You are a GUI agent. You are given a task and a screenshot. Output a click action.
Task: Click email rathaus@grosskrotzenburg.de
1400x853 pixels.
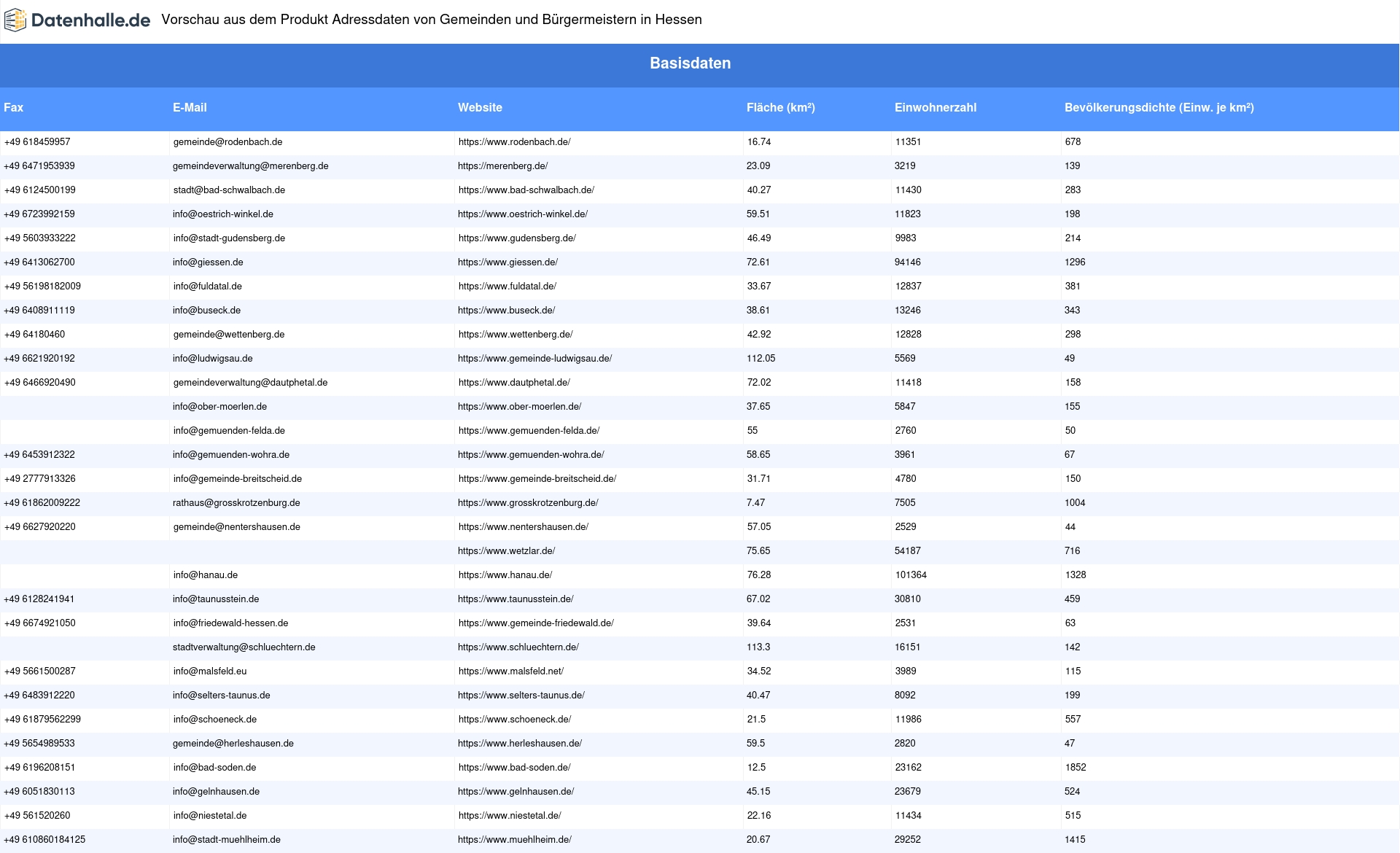pyautogui.click(x=237, y=503)
